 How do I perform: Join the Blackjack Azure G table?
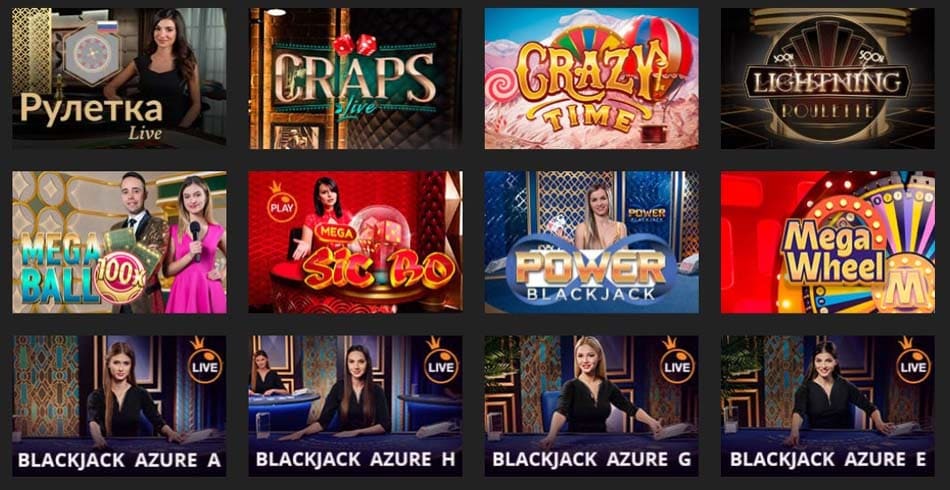pos(591,406)
